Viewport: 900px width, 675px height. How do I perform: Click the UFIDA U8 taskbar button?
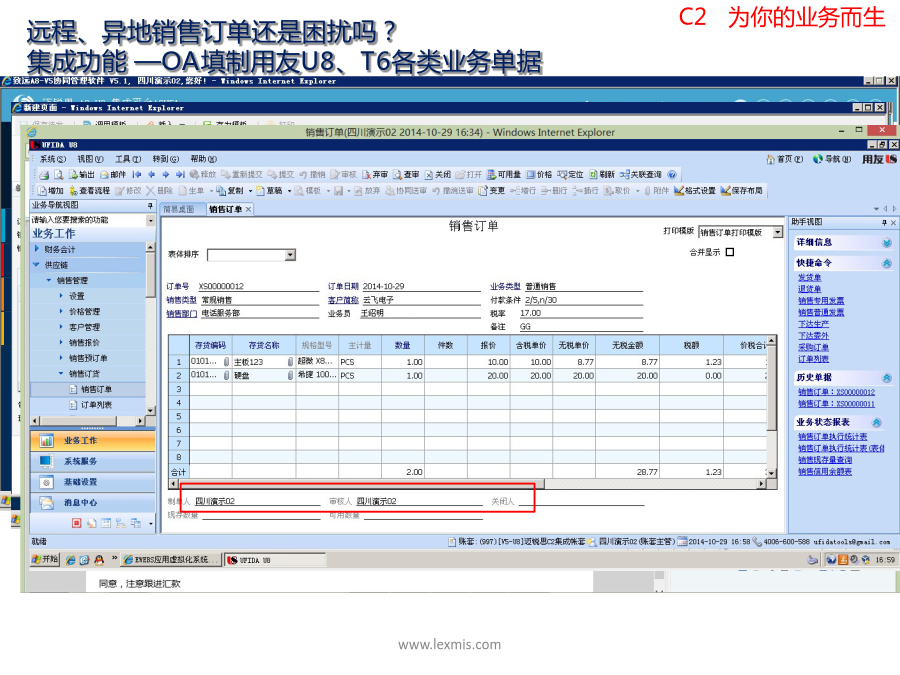tap(274, 560)
